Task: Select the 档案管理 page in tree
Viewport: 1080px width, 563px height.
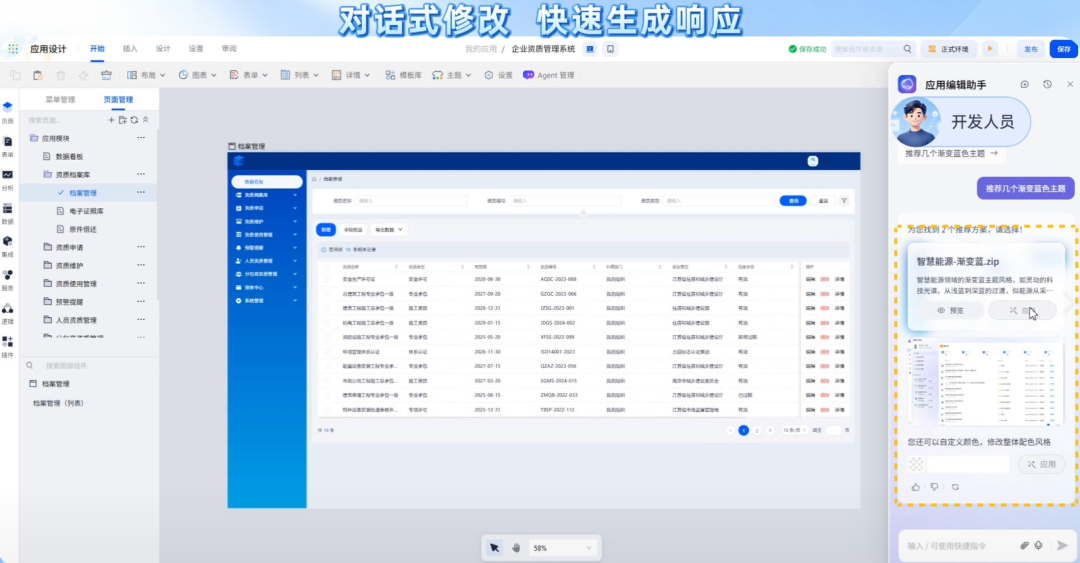Action: pyautogui.click(x=83, y=193)
